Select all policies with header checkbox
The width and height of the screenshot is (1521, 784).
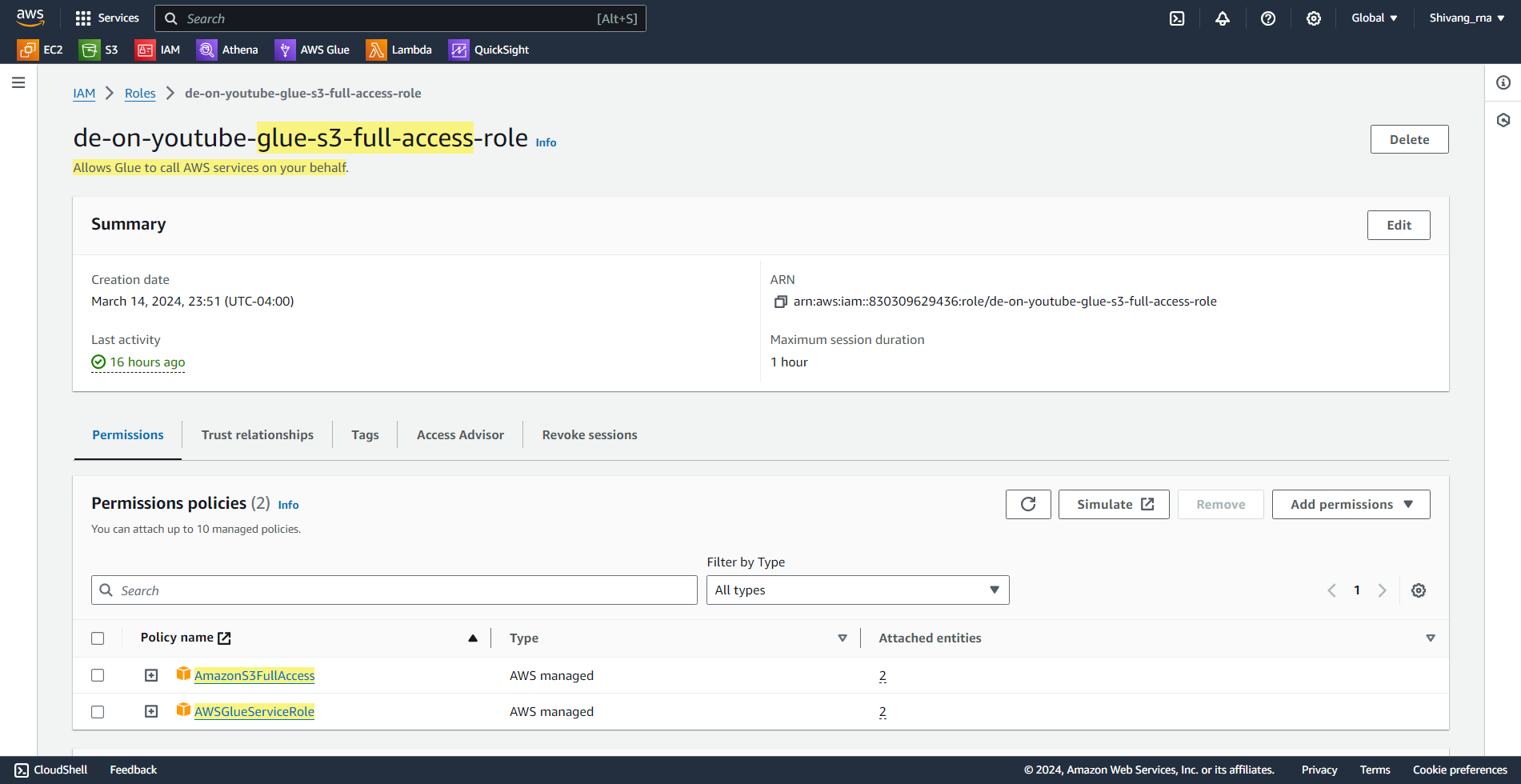98,638
